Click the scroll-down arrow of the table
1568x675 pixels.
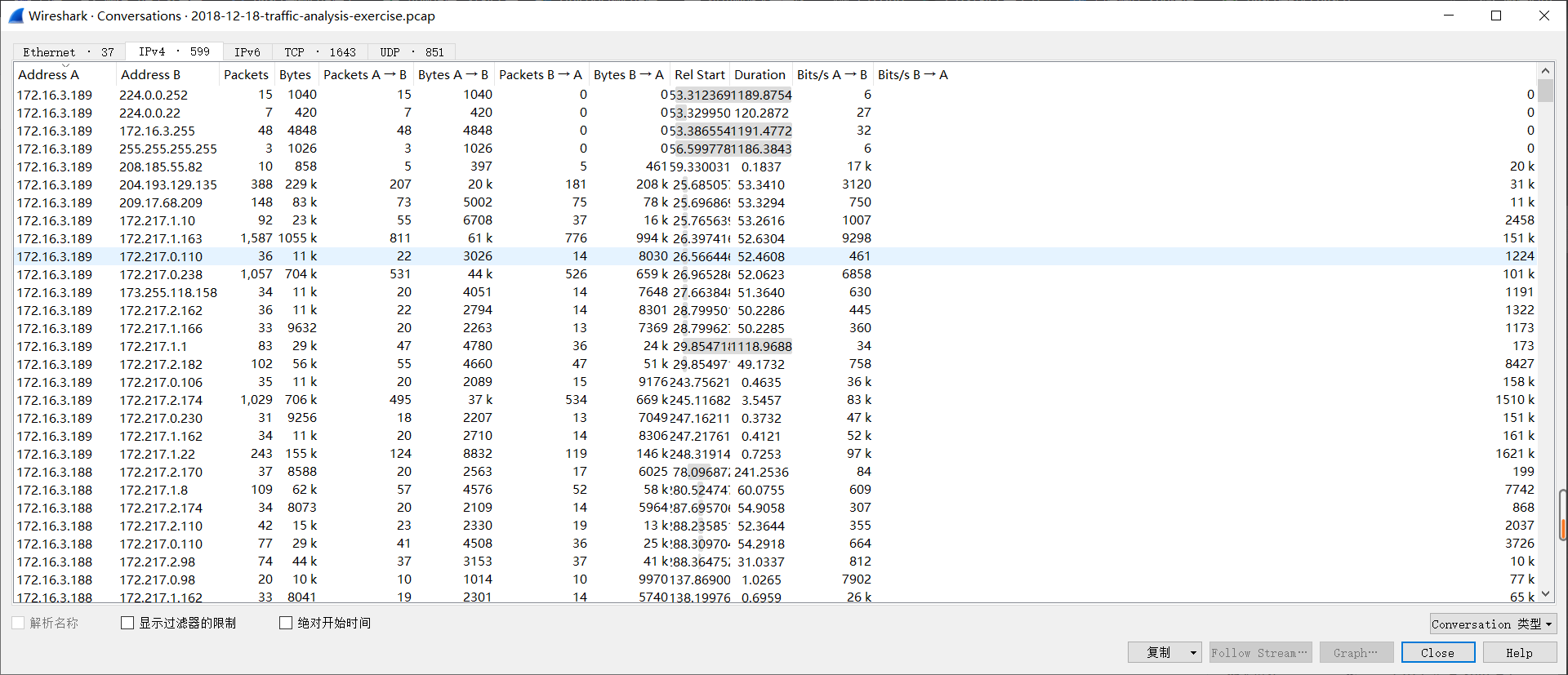1545,595
